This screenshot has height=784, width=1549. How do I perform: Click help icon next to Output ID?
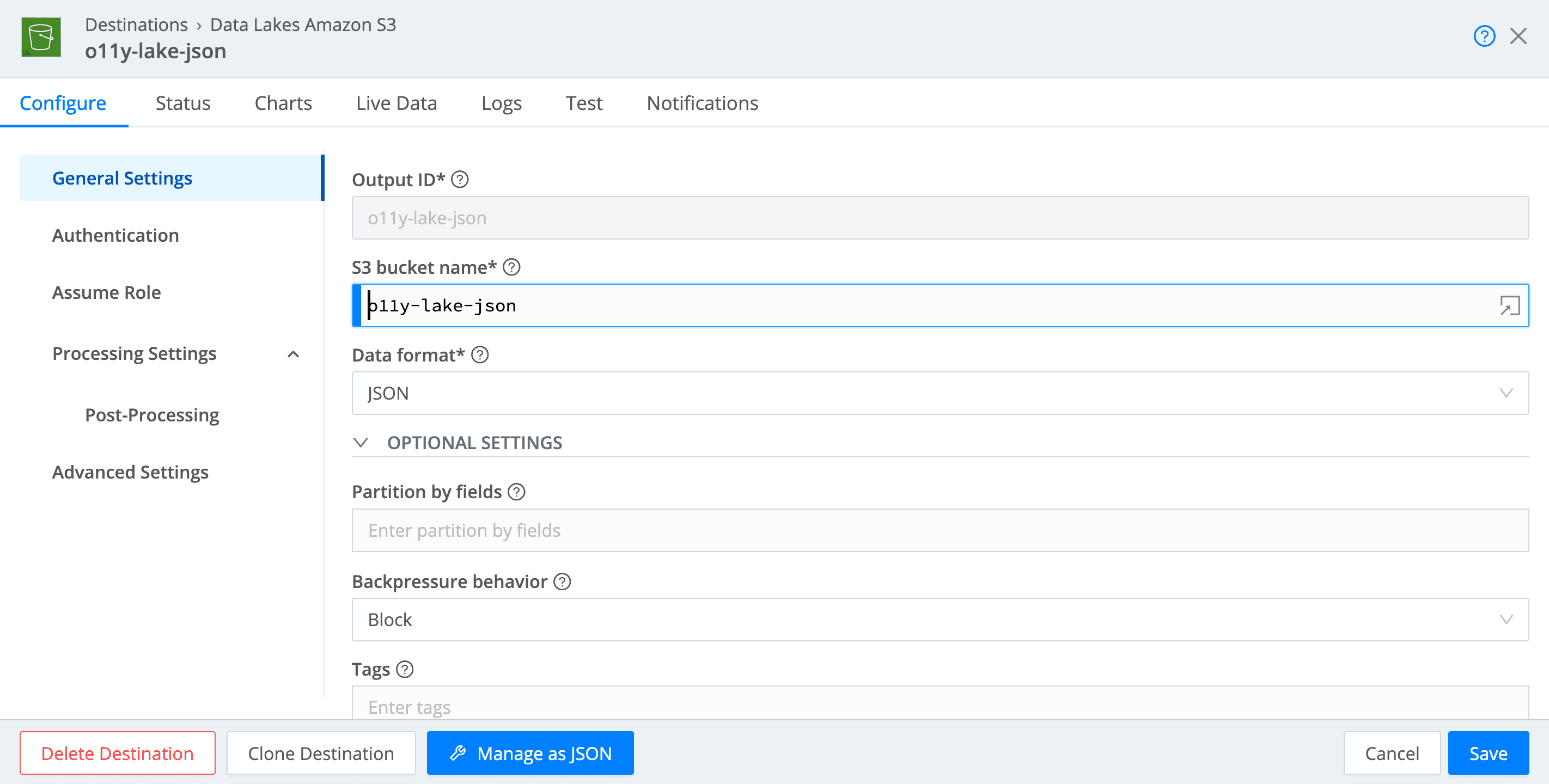pyautogui.click(x=460, y=180)
